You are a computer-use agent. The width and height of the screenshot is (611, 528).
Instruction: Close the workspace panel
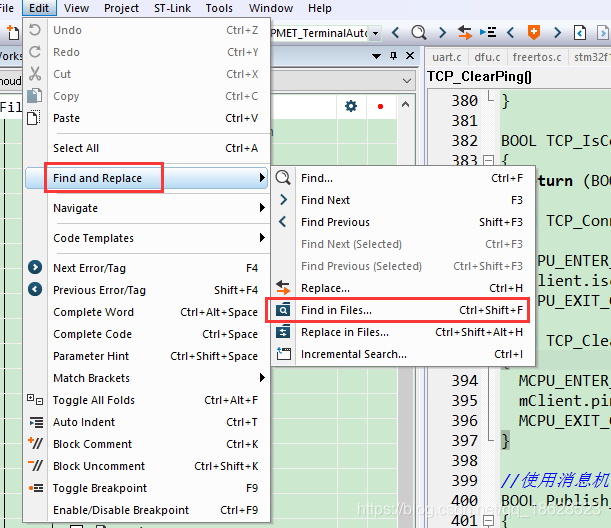(x=410, y=56)
